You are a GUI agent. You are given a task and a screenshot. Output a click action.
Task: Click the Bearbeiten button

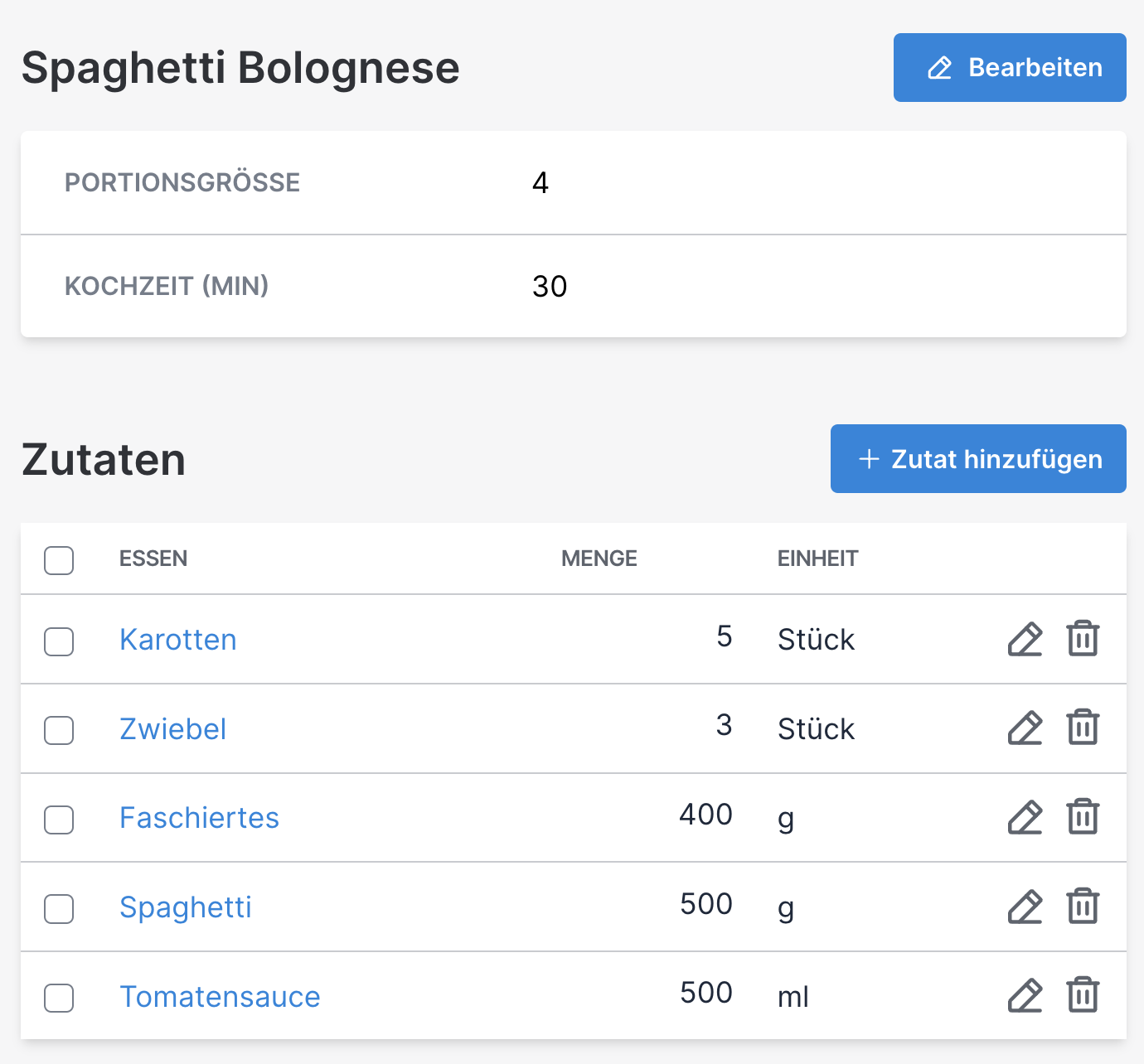click(x=1010, y=68)
